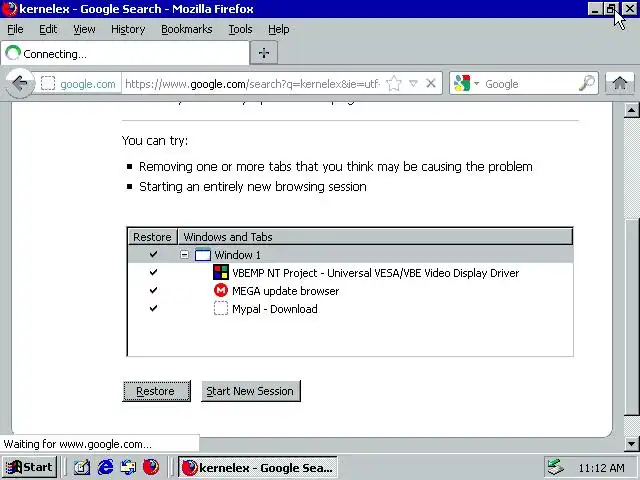Click the page scrollbar up arrow
Image resolution: width=640 pixels, height=480 pixels.
click(631, 110)
